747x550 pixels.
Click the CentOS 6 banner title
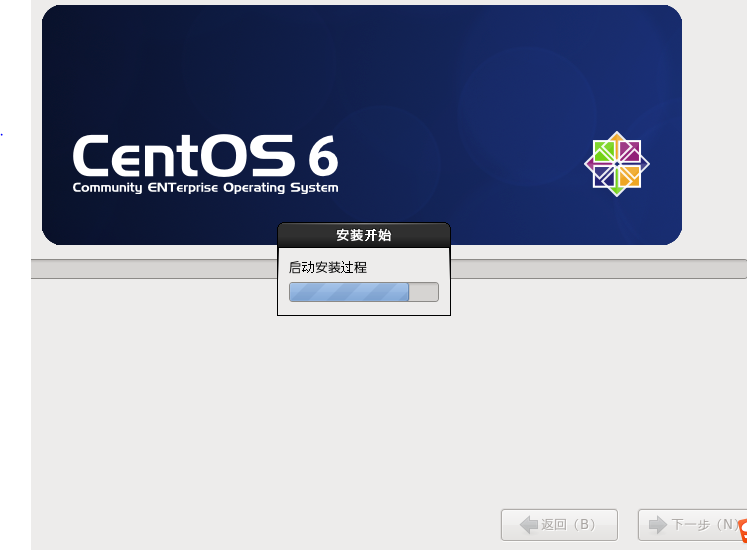(x=205, y=156)
